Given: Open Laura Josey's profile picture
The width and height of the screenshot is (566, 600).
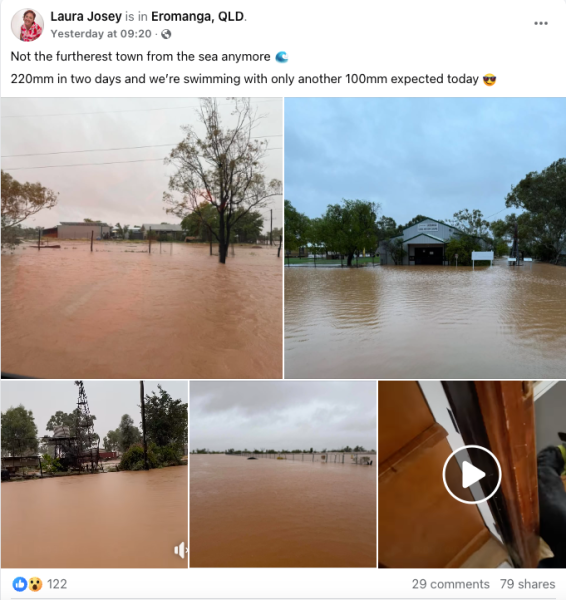Looking at the screenshot, I should pyautogui.click(x=27, y=25).
